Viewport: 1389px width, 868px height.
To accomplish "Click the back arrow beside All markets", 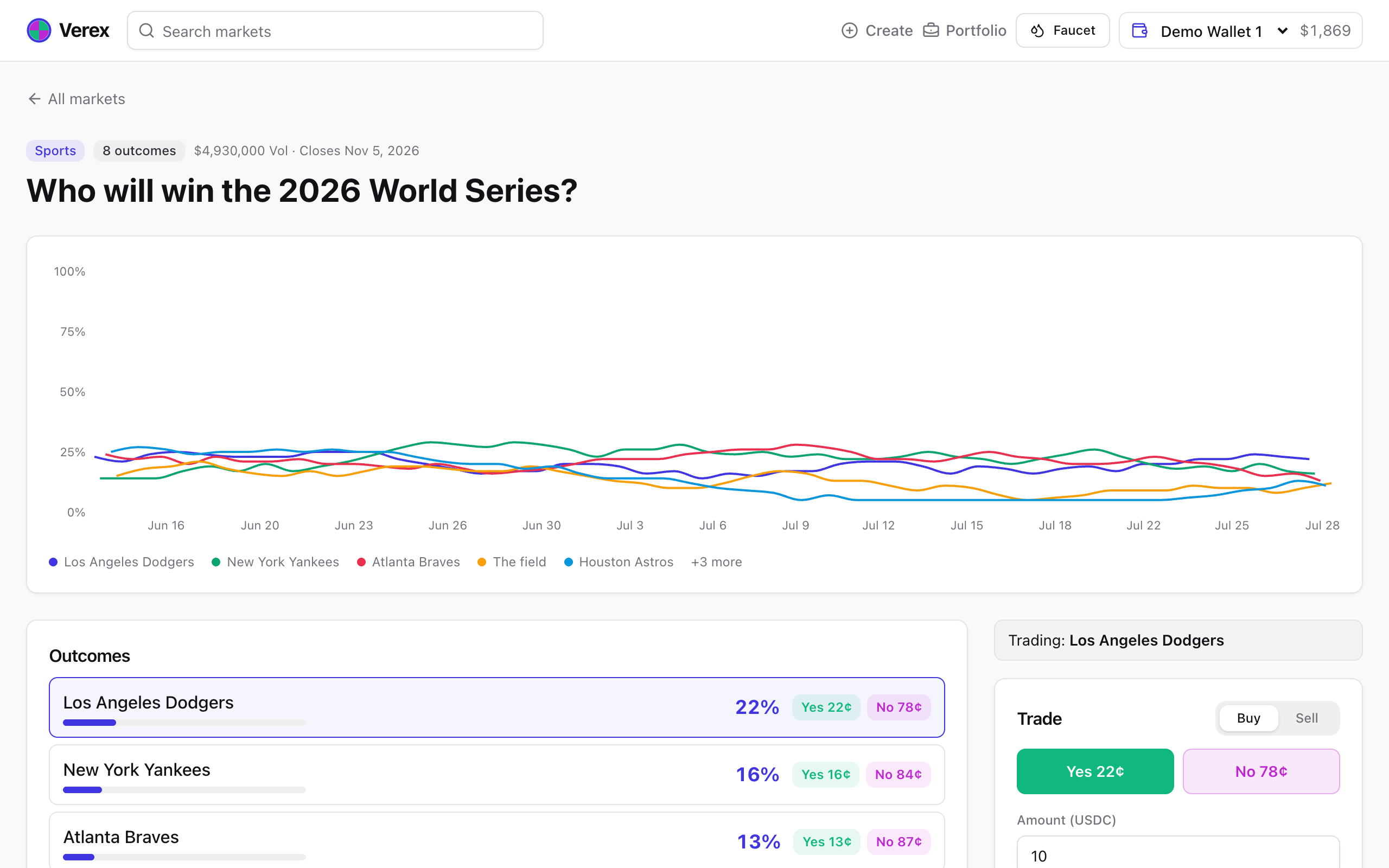I will click(34, 99).
